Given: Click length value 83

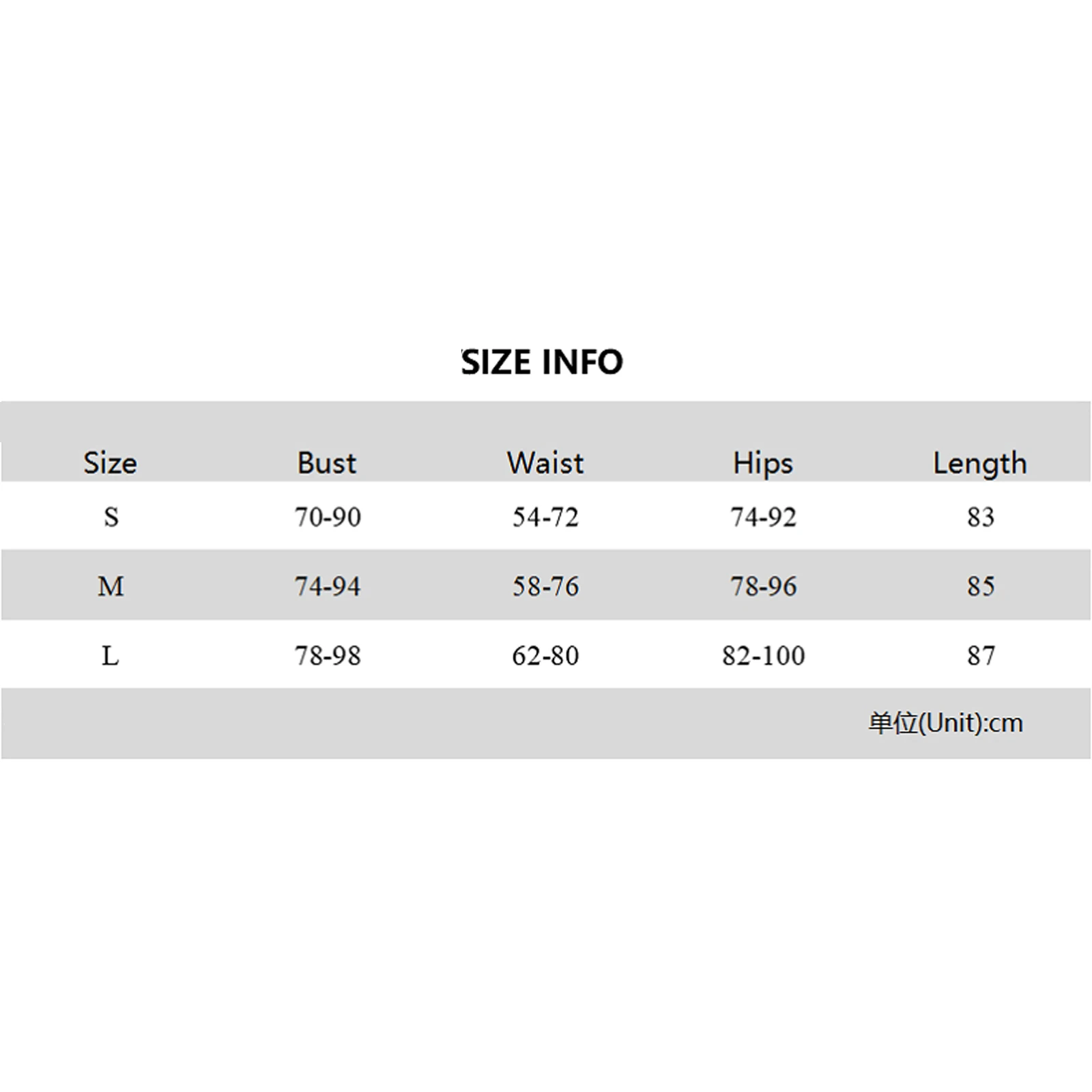Looking at the screenshot, I should point(981,517).
